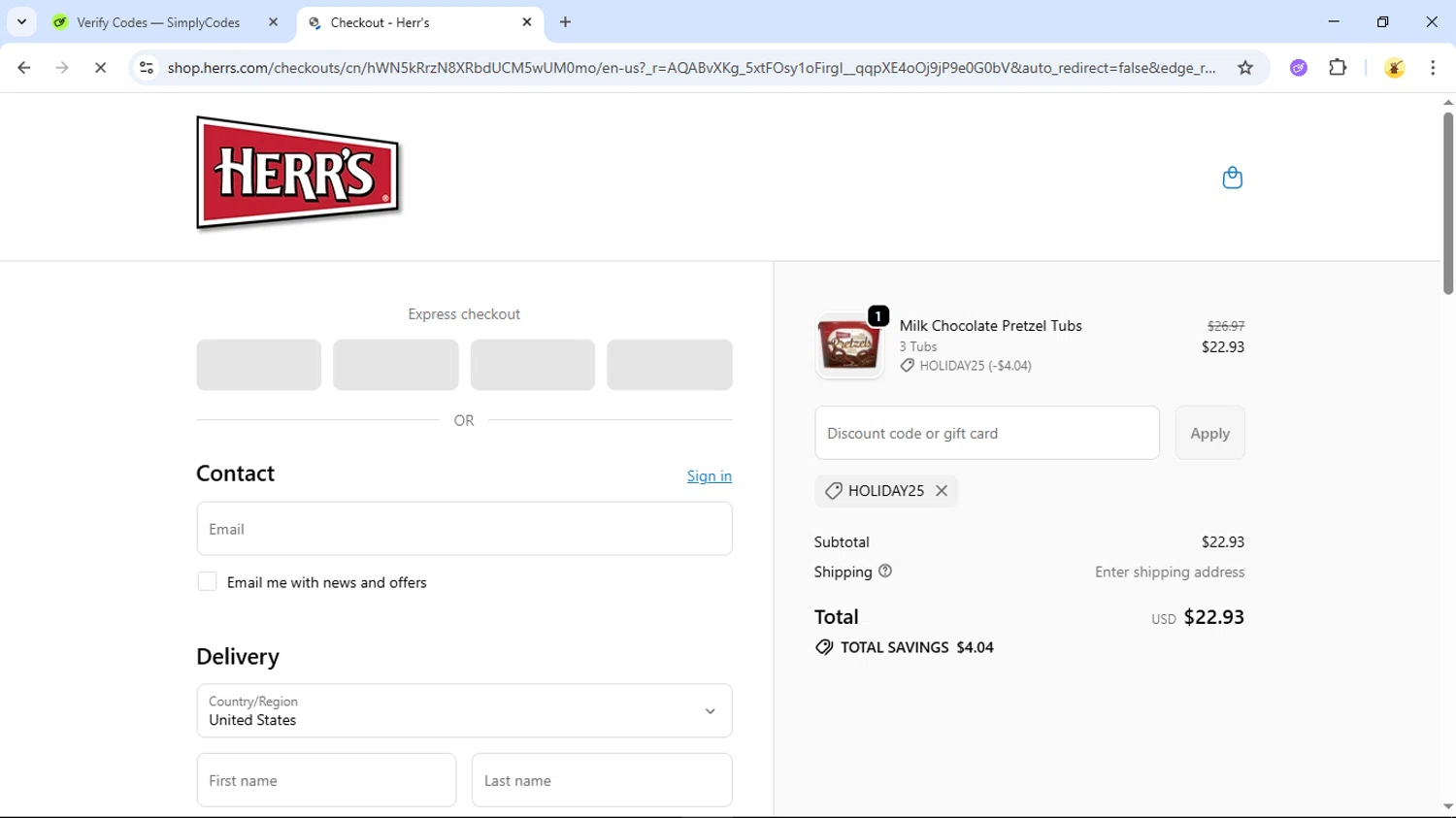The height and width of the screenshot is (818, 1456).
Task: Focus the First name field
Action: [326, 780]
